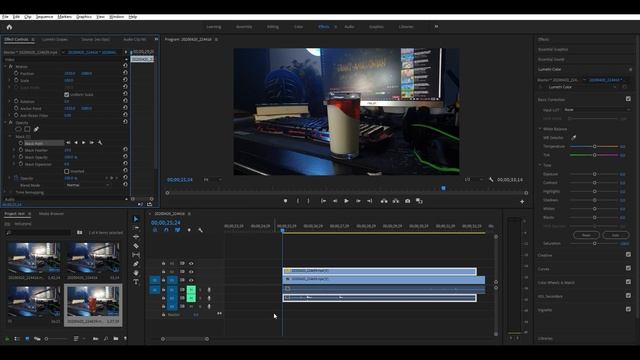The image size is (640, 360).
Task: Collapse the Tone section
Action: pyautogui.click(x=540, y=165)
